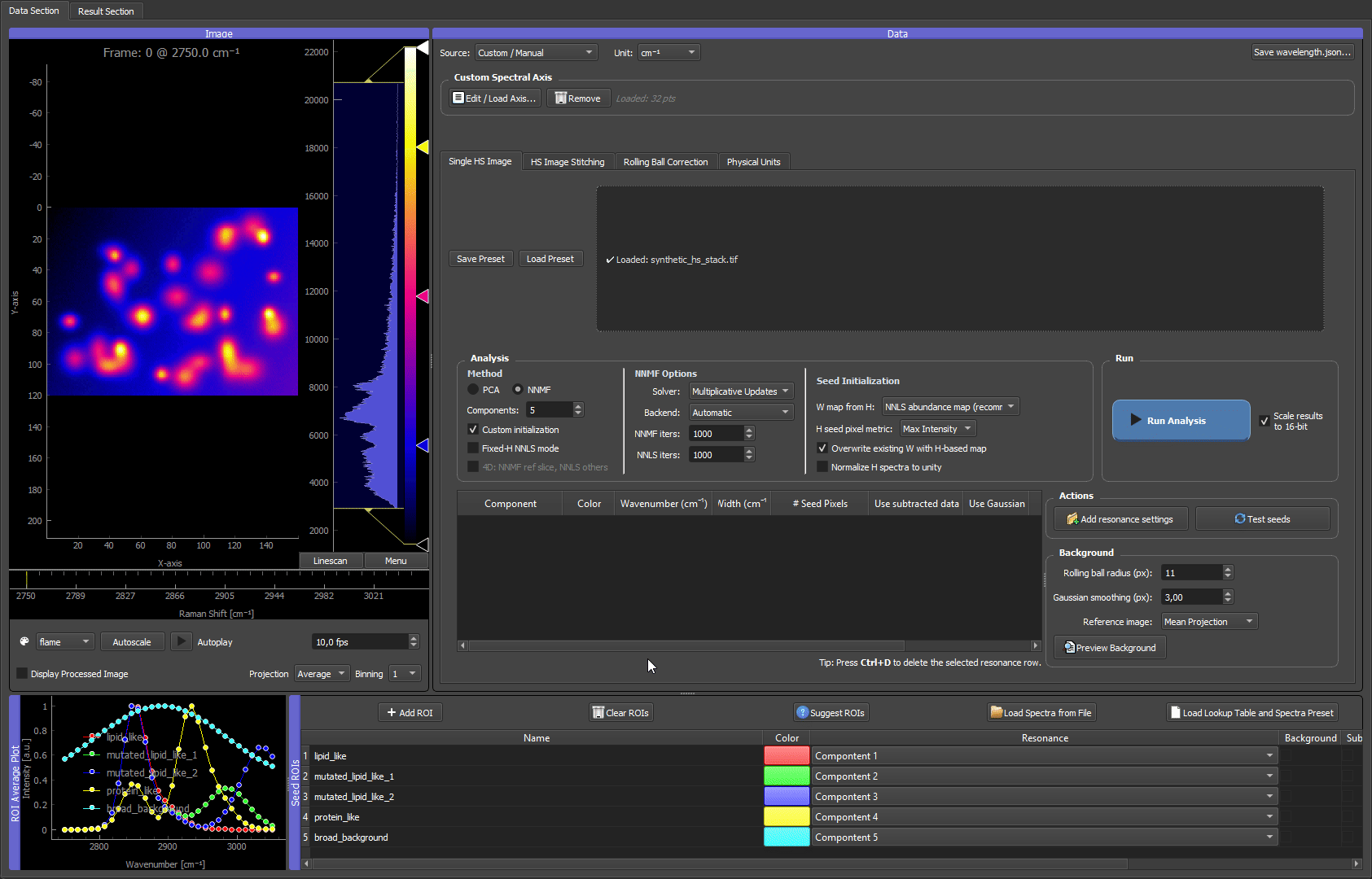Switch to Data Section tab
Screen dimensions: 1372x879
tap(34, 11)
